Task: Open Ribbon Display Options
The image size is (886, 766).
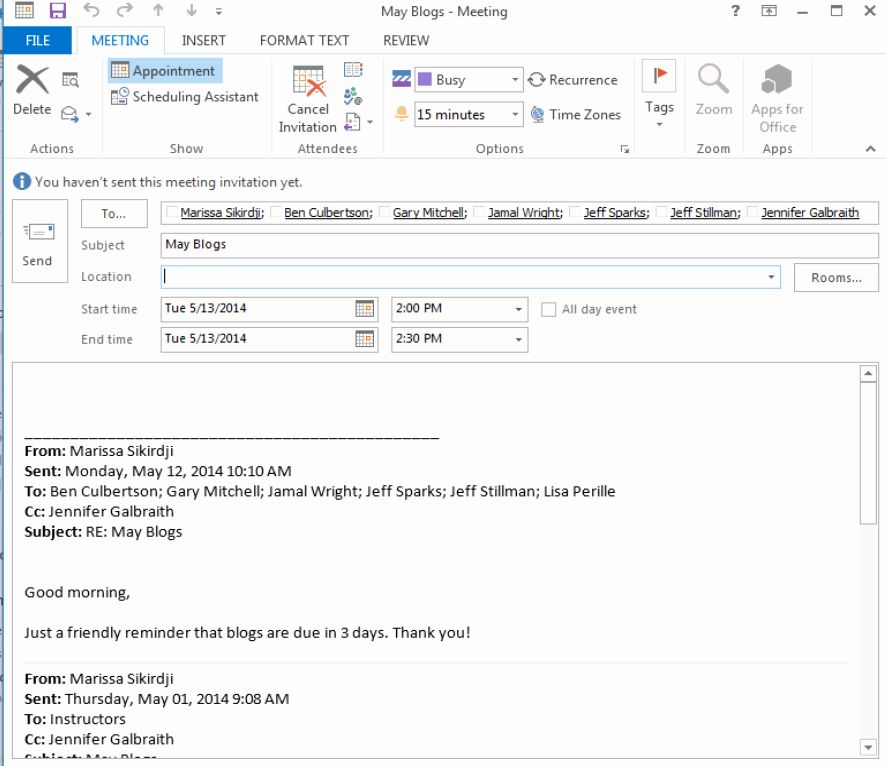Action: click(769, 11)
